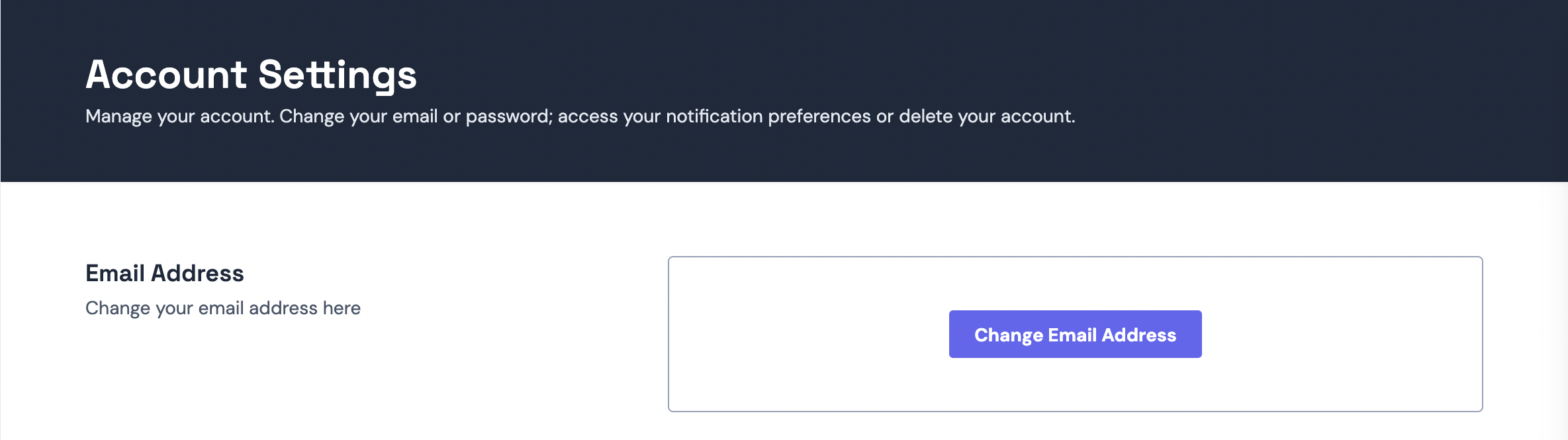The image size is (1568, 440).
Task: Click the word 'password' in header description
Action: pyautogui.click(x=508, y=116)
